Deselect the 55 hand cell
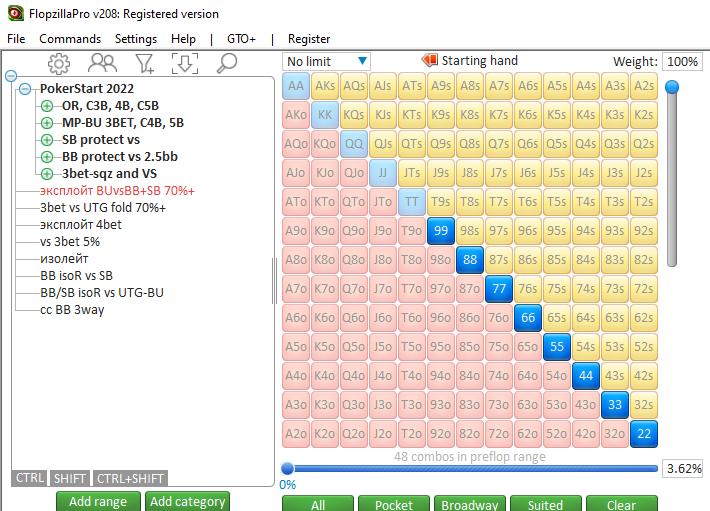Screen dimensions: 710x511 [x=556, y=347]
